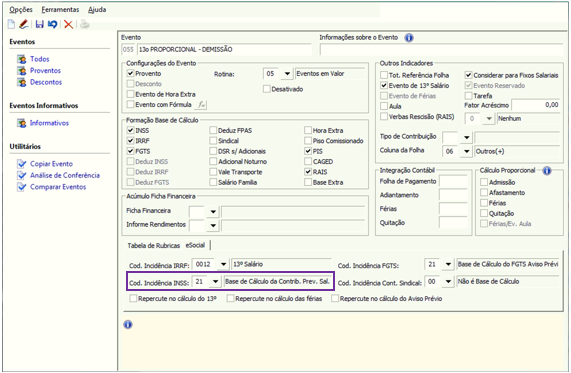The height and width of the screenshot is (373, 571).
Task: Click the greyed printer toolbar icon
Action: click(x=84, y=24)
